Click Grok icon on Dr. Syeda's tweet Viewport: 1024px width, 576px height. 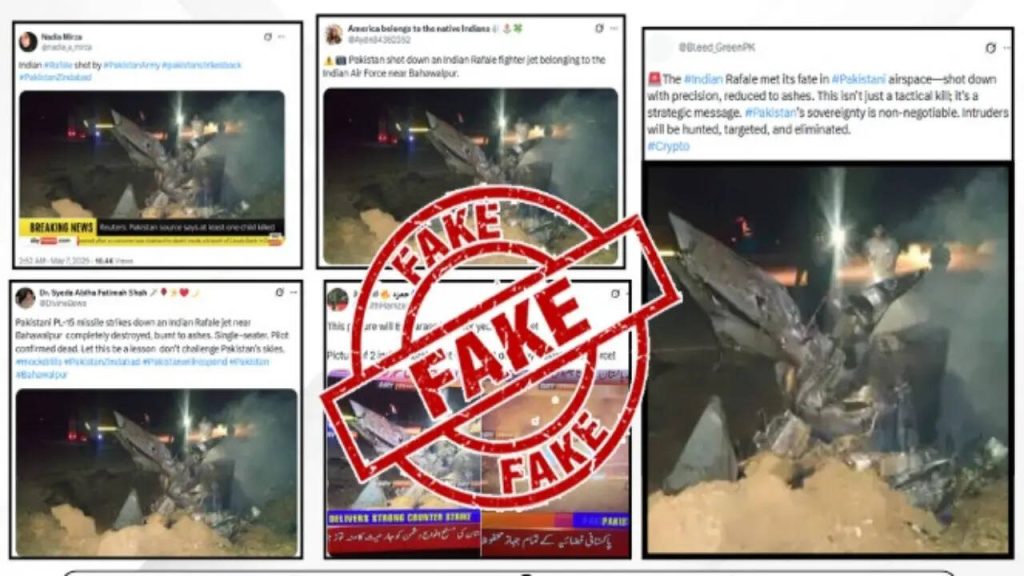[280, 292]
